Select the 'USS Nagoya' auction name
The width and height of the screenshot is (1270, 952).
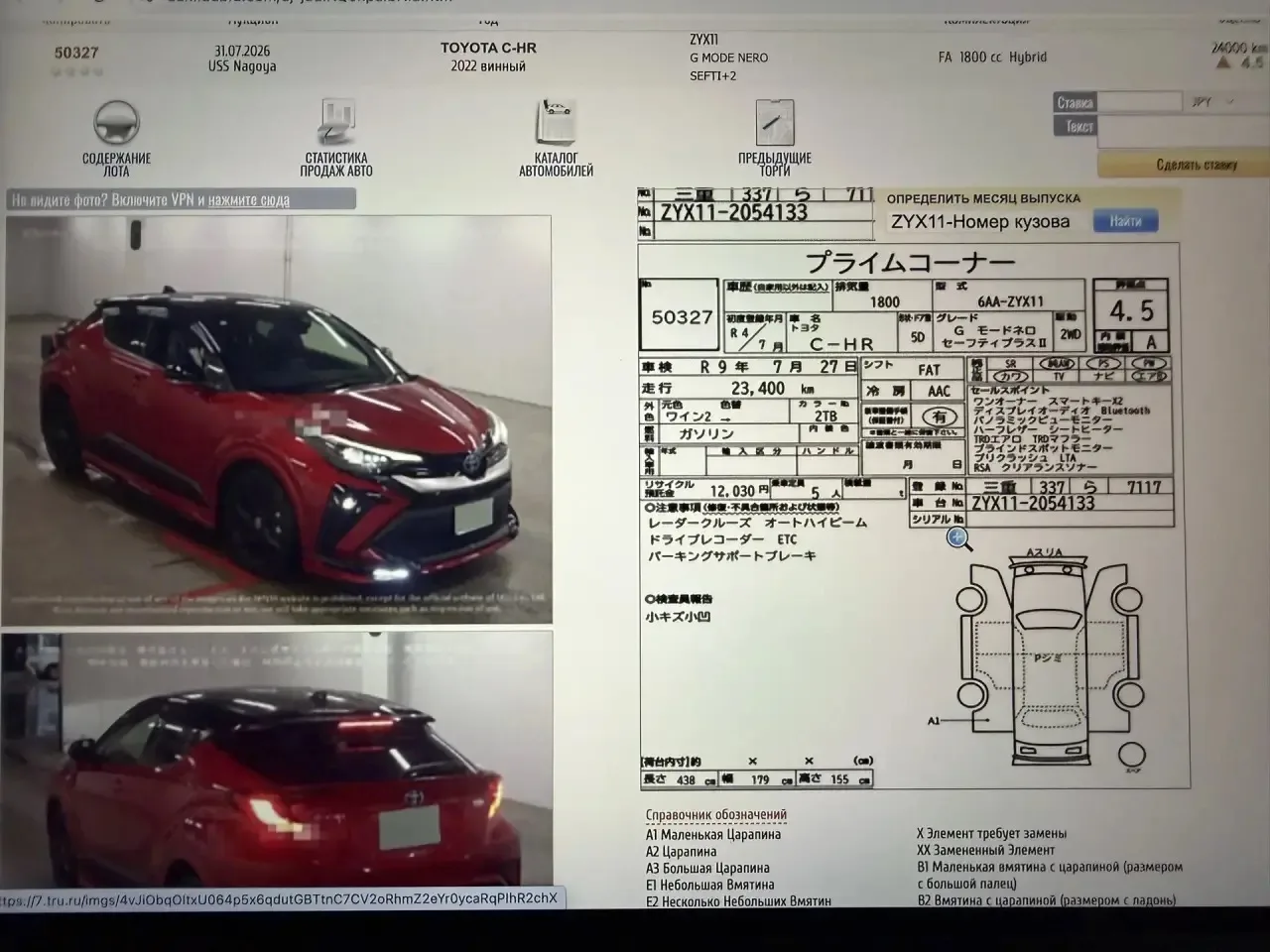(x=242, y=66)
